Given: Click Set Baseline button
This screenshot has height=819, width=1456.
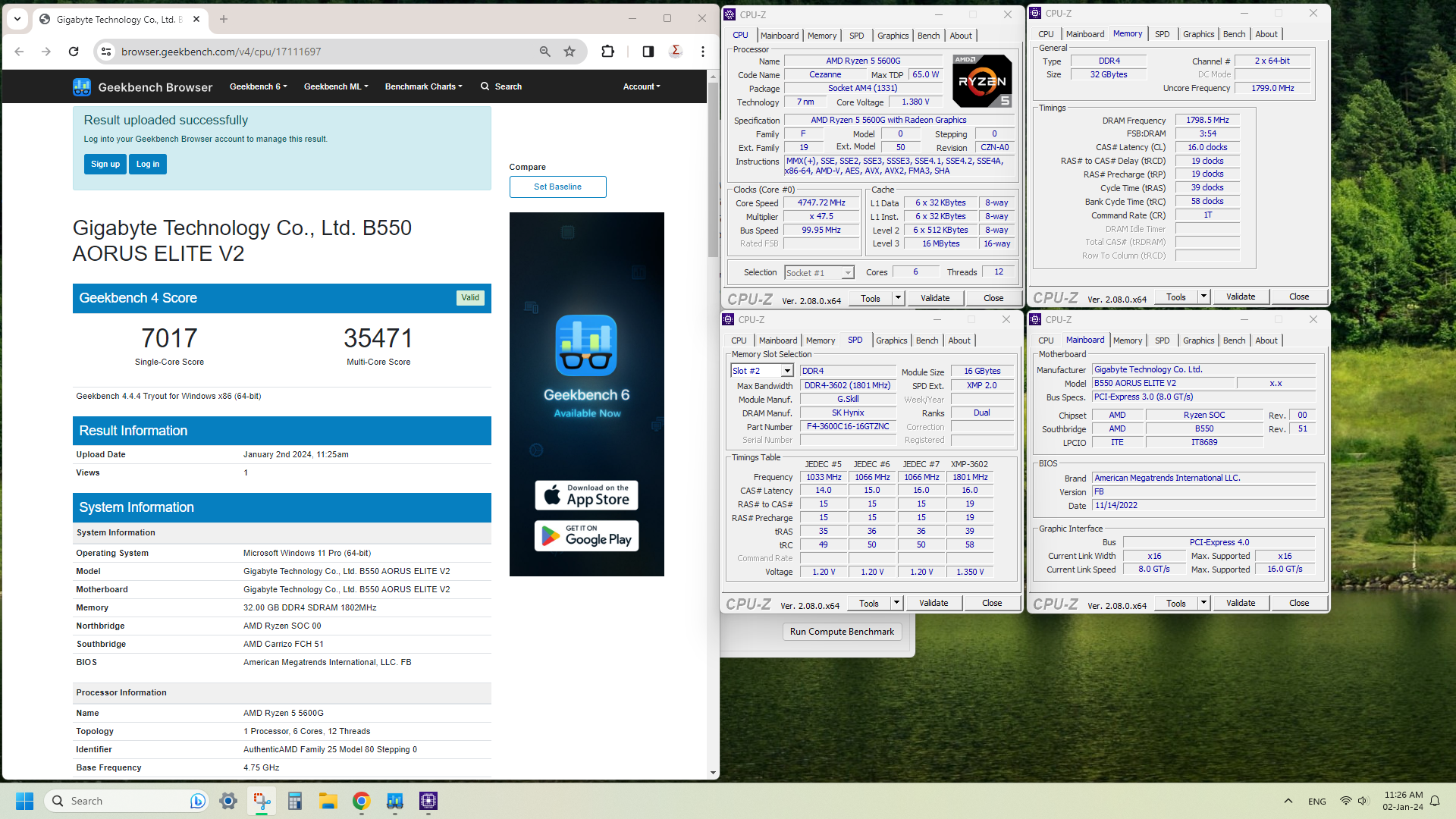Looking at the screenshot, I should (x=557, y=187).
